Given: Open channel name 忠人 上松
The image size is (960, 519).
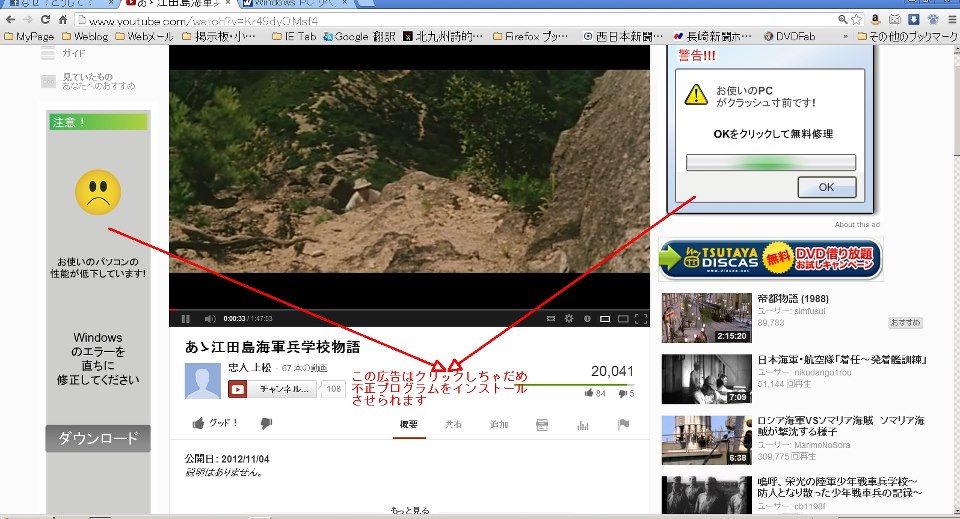Looking at the screenshot, I should coord(250,367).
